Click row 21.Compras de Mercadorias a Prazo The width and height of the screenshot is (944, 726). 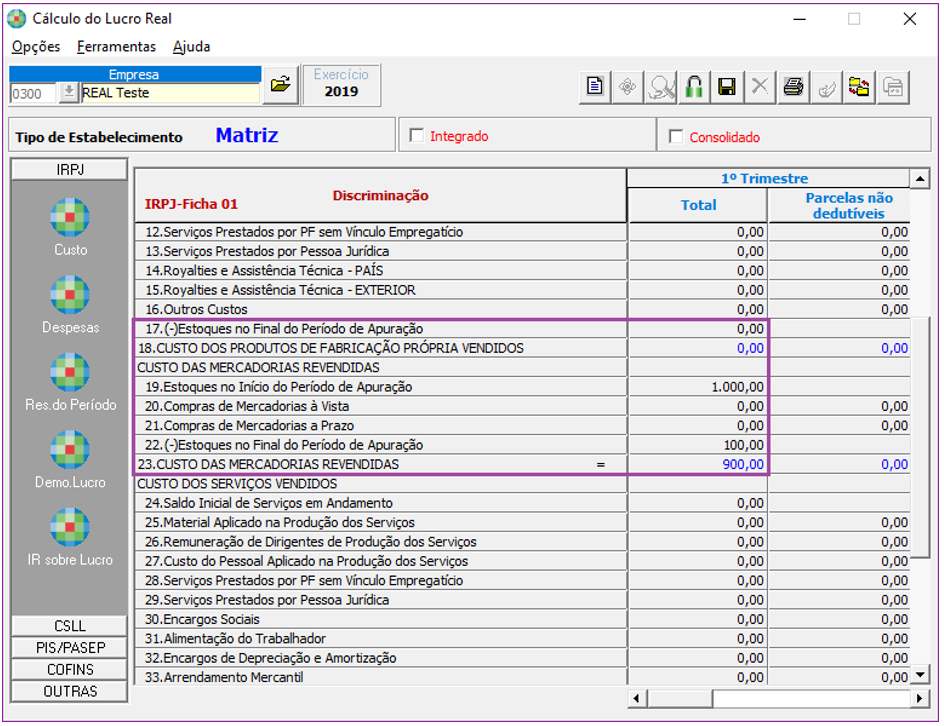point(380,425)
